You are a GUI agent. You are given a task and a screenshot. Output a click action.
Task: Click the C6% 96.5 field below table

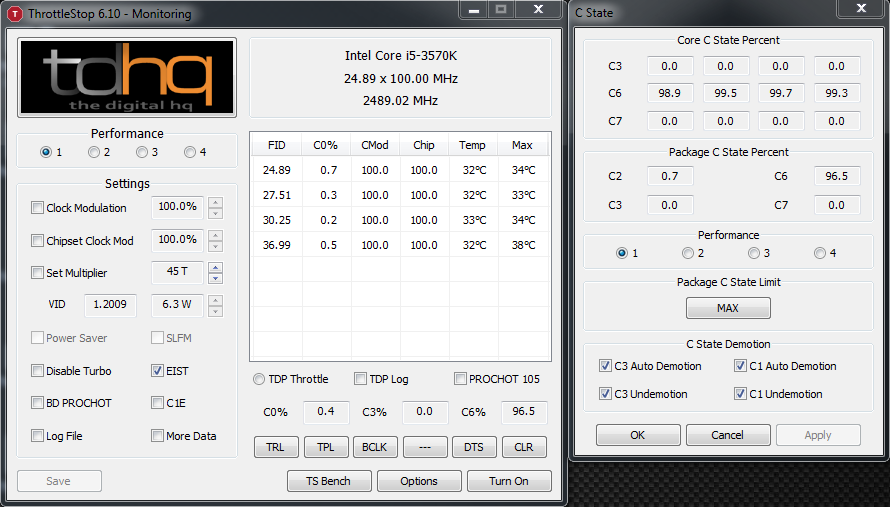point(524,412)
